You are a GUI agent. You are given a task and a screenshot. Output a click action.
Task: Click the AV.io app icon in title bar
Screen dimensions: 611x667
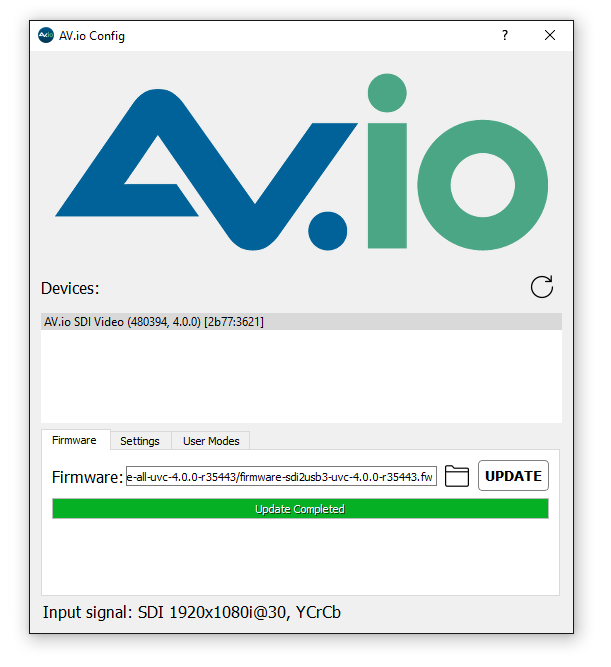[x=46, y=35]
